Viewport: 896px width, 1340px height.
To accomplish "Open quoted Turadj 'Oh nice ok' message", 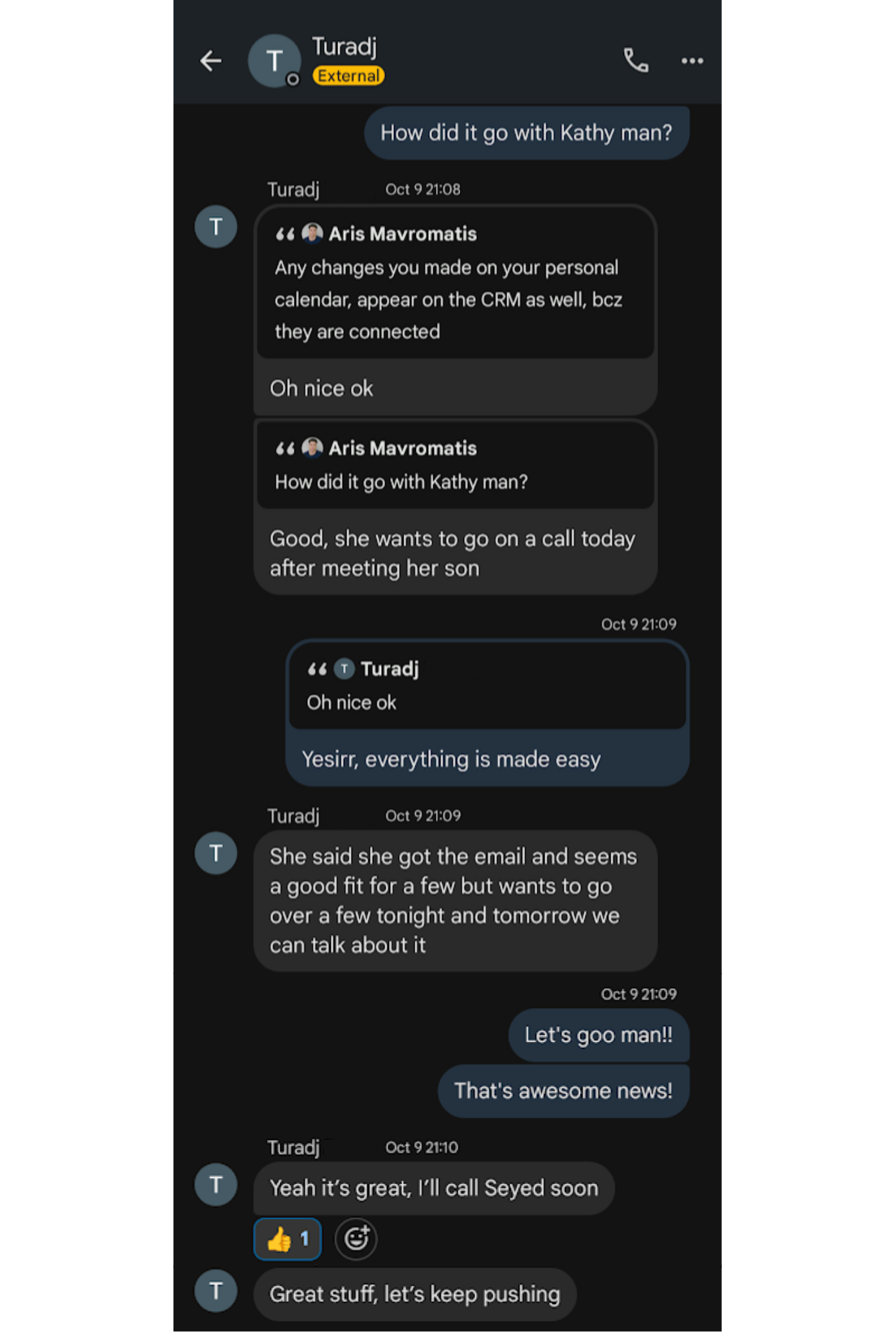I will click(x=487, y=685).
